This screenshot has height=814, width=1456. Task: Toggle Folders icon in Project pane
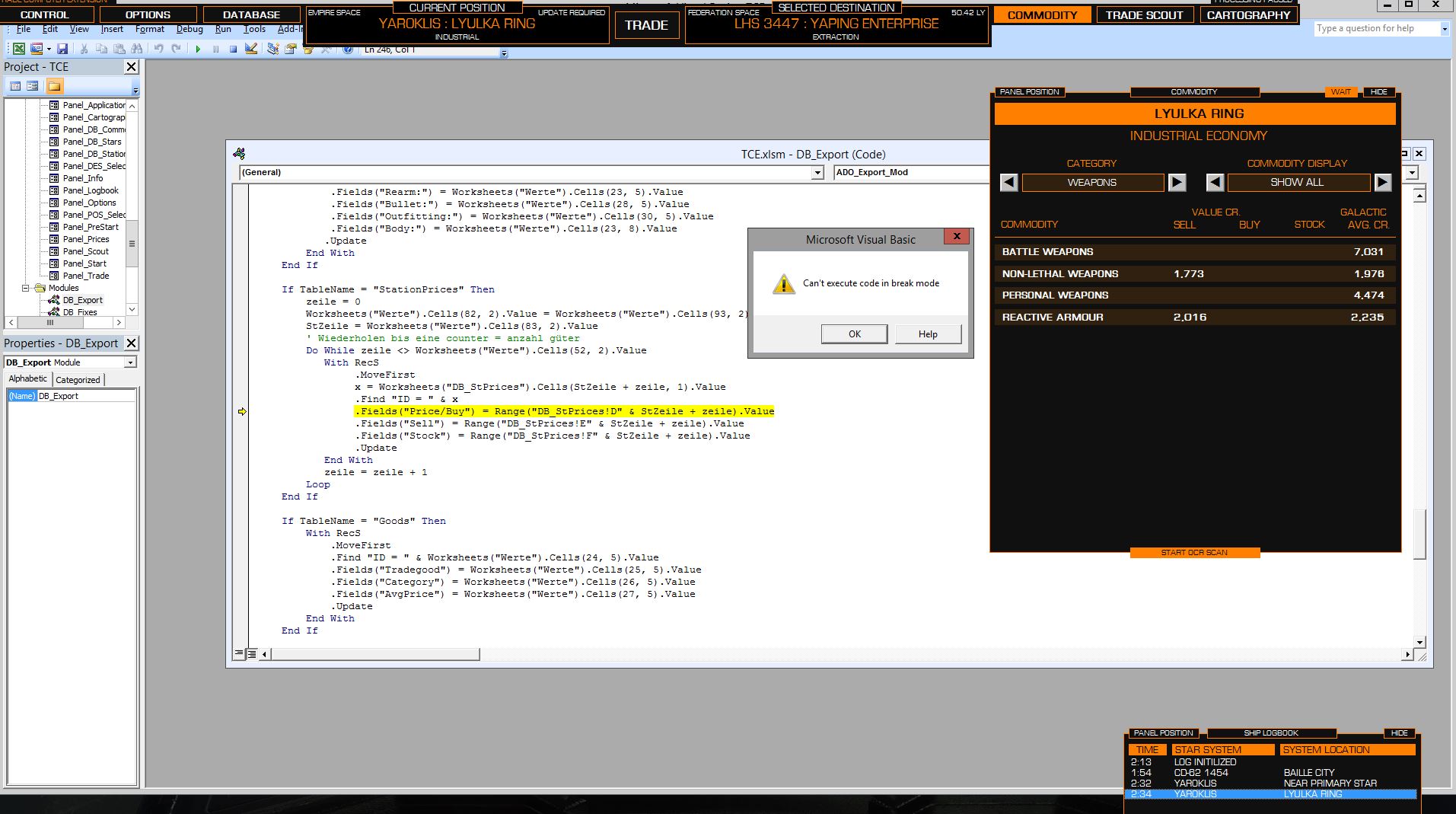click(55, 86)
